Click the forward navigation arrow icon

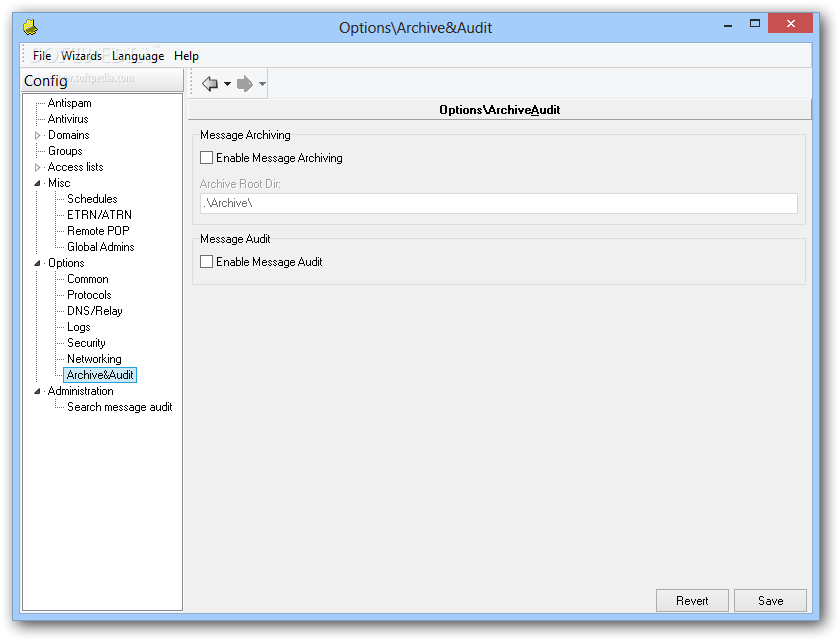tap(245, 84)
